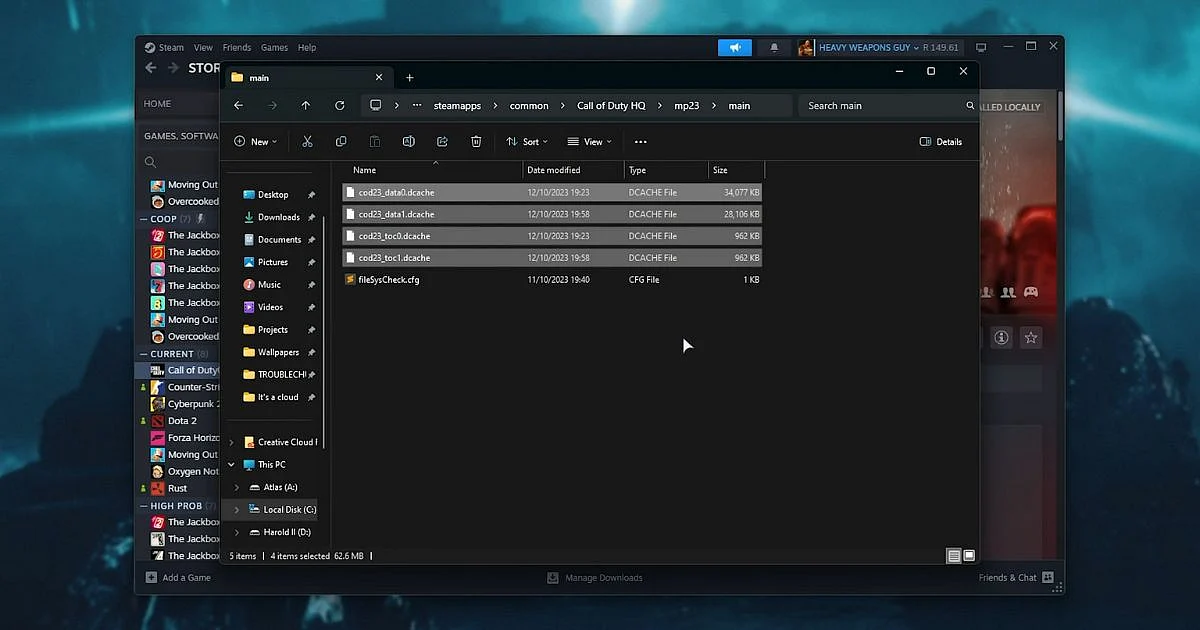Open Steam Friends menu

tap(237, 47)
